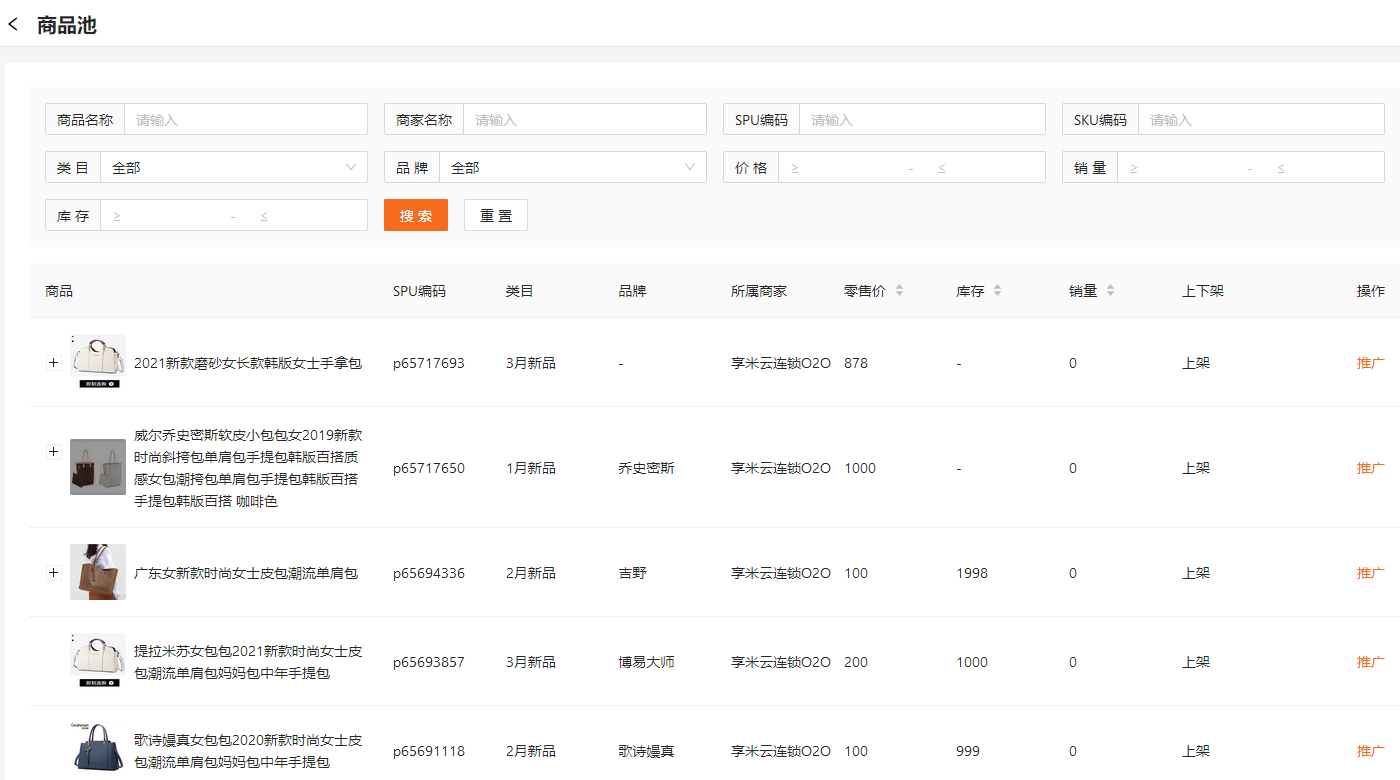The height and width of the screenshot is (780, 1400).
Task: Focus the 商品名称 input field
Action: click(245, 120)
